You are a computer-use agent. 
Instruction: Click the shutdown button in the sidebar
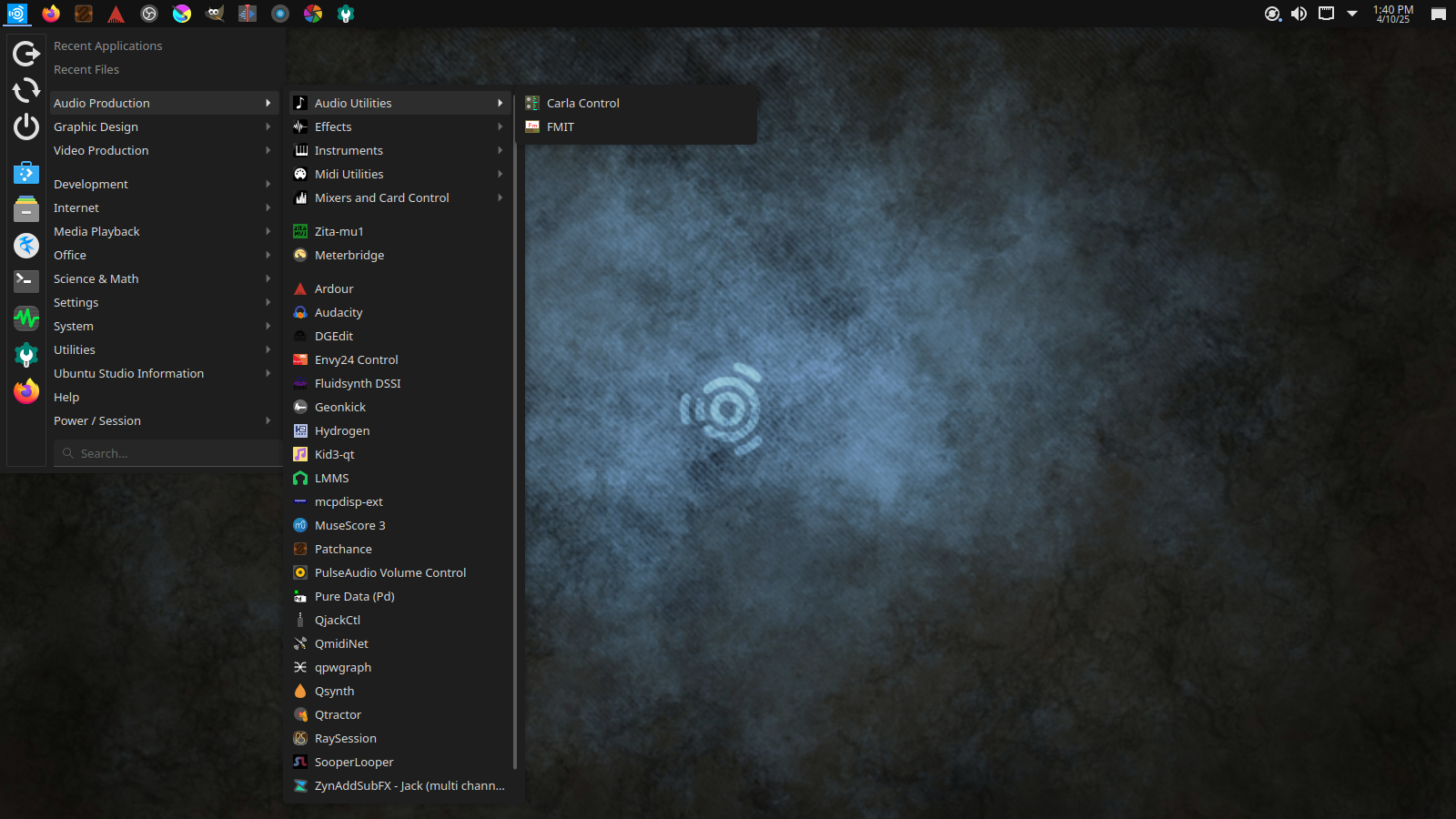[x=26, y=127]
